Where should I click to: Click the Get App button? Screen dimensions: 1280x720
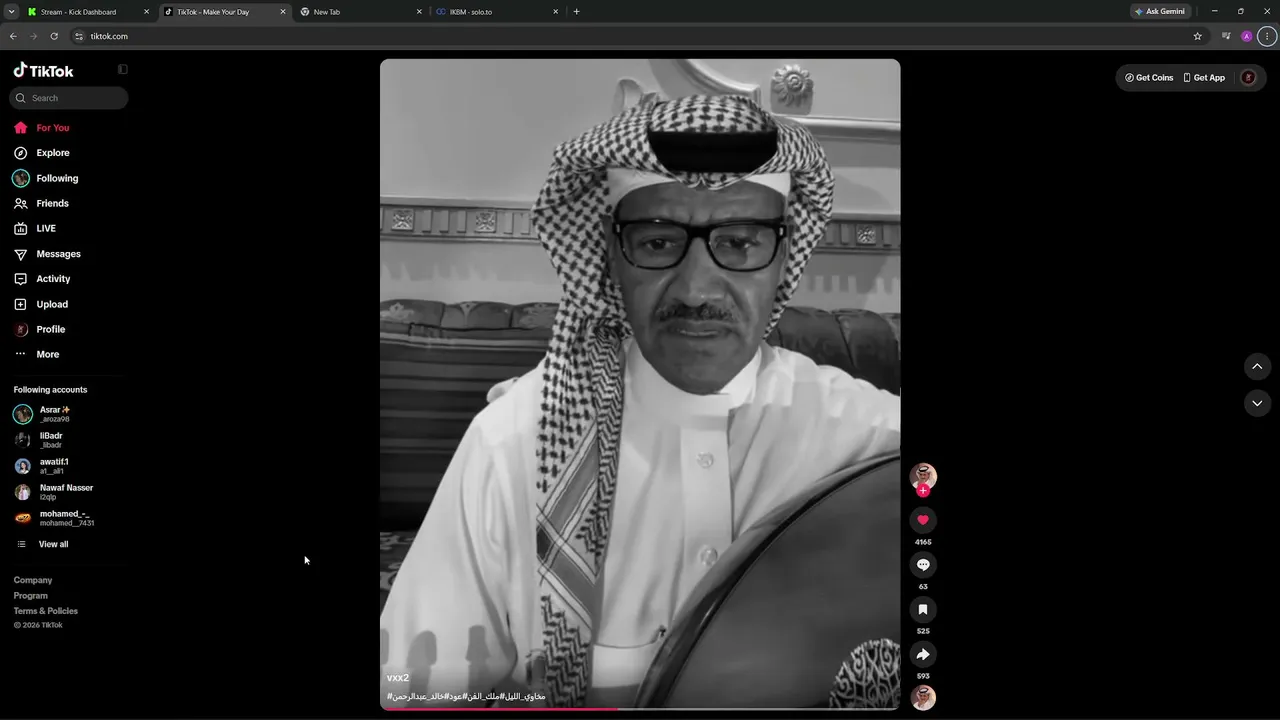coord(1204,78)
